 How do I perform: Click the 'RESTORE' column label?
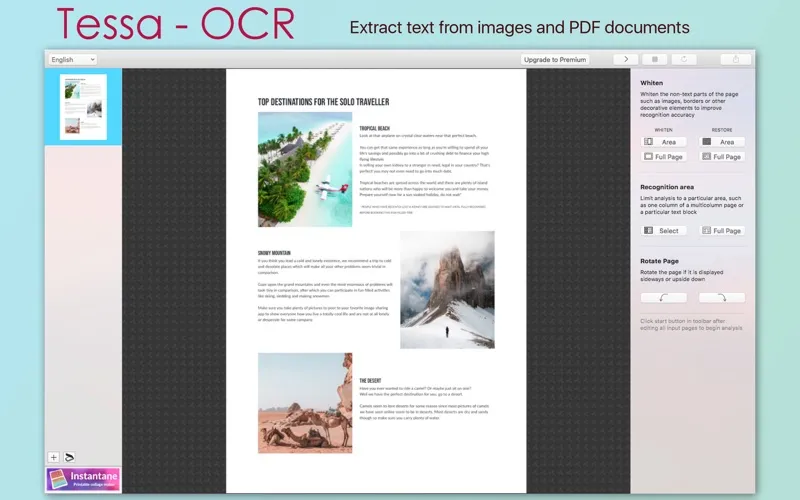721,130
